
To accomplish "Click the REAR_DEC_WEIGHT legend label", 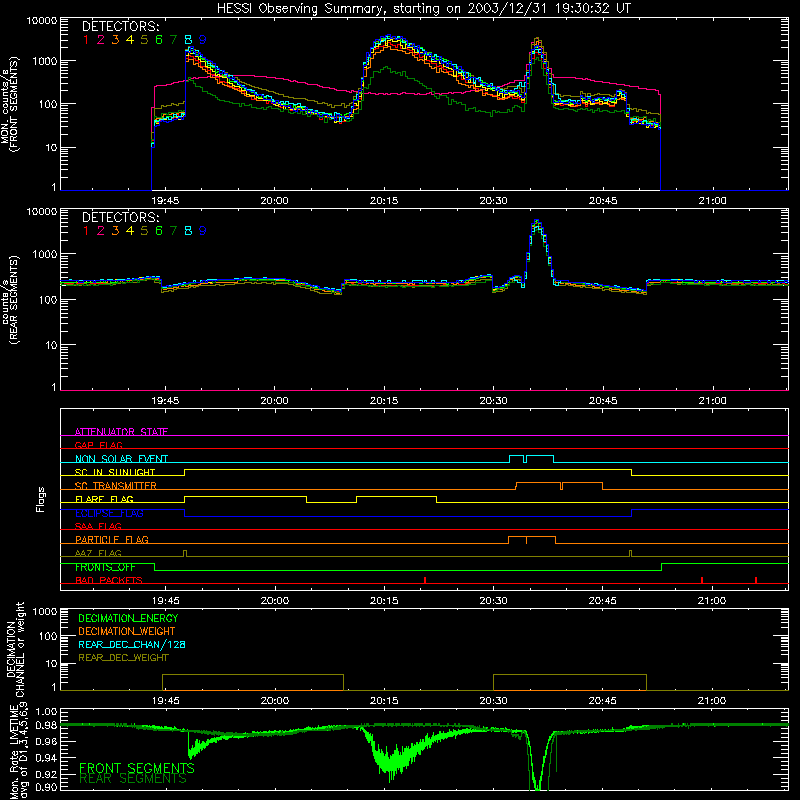I will point(123,658).
